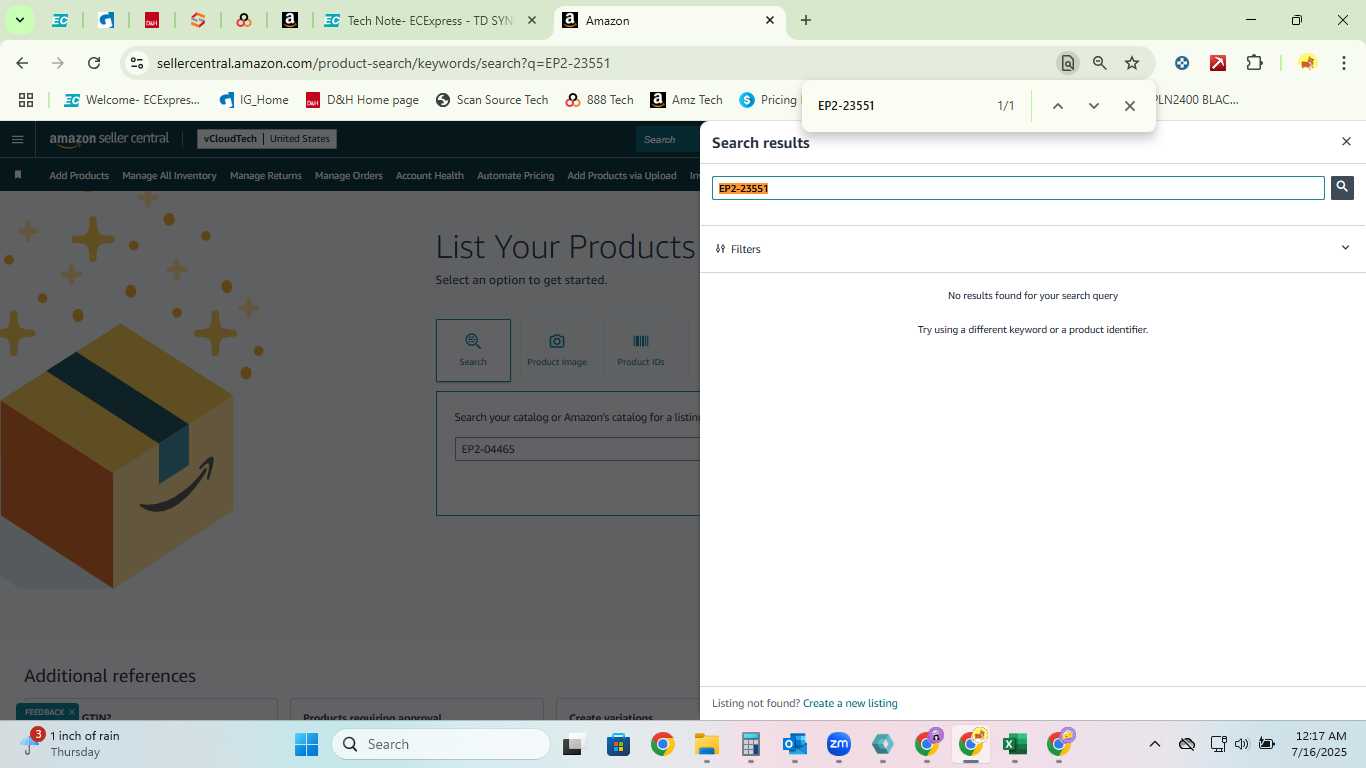The width and height of the screenshot is (1366, 768).
Task: Click the EP2-04465 catalog search input
Action: (578, 449)
